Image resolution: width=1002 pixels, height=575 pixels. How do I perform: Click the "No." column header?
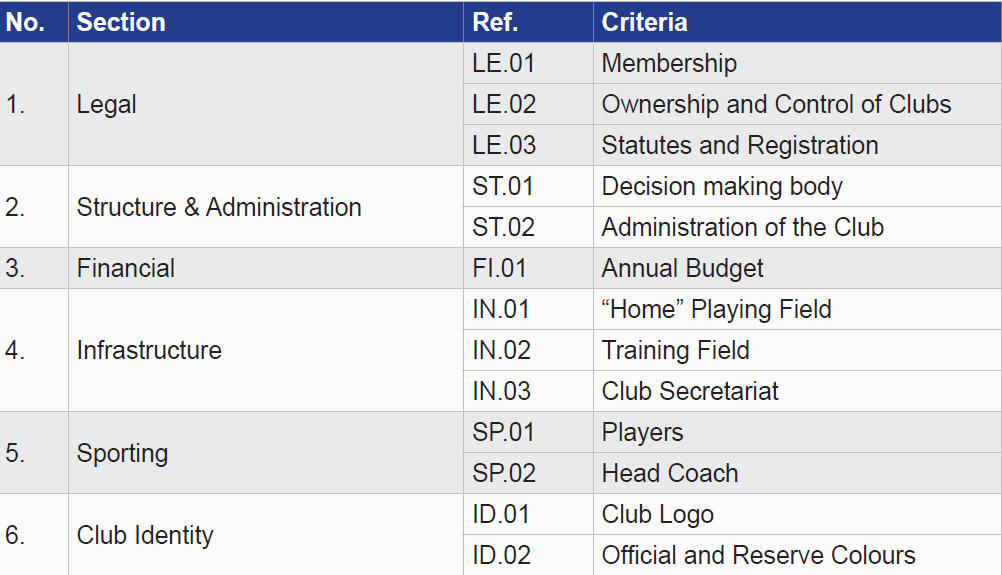pyautogui.click(x=26, y=22)
